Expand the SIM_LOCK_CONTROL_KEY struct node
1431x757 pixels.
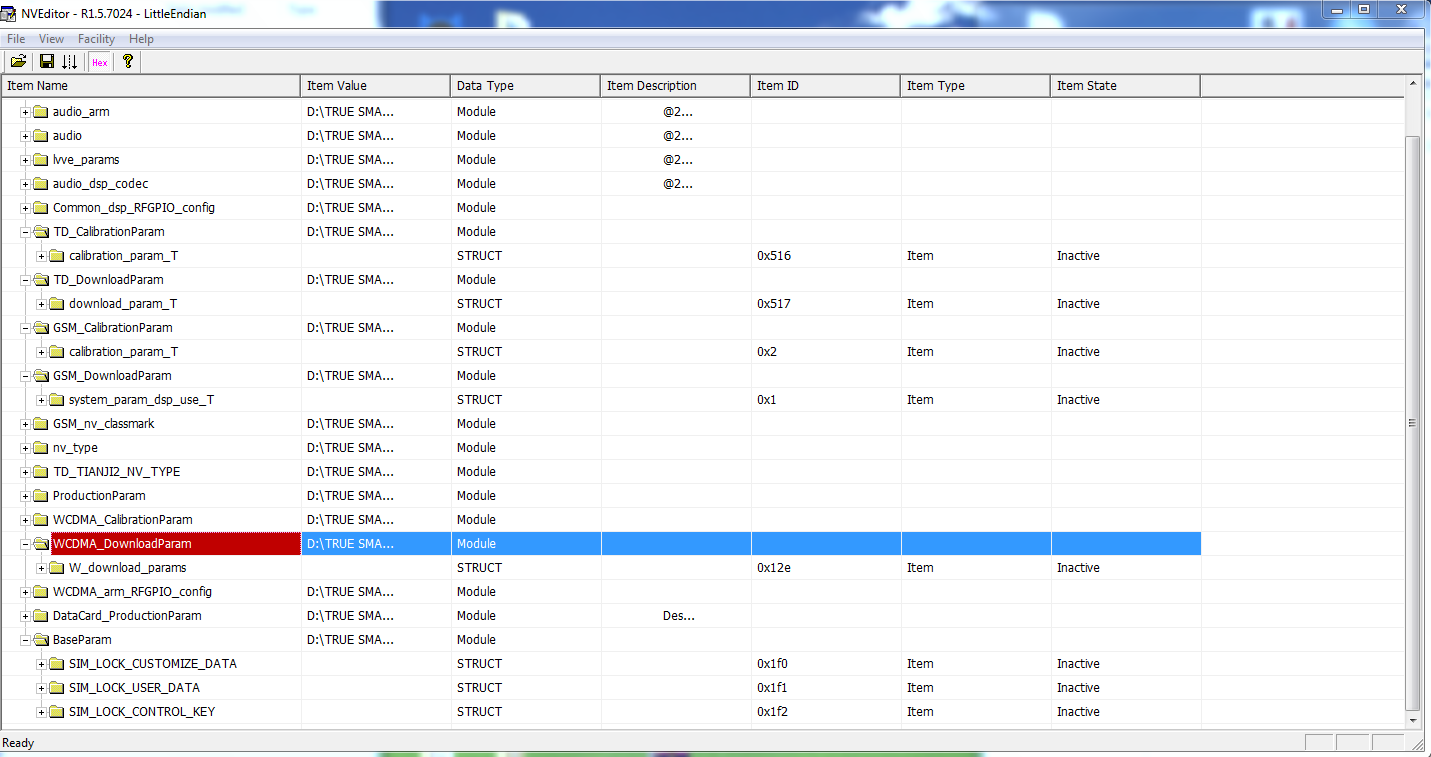42,712
